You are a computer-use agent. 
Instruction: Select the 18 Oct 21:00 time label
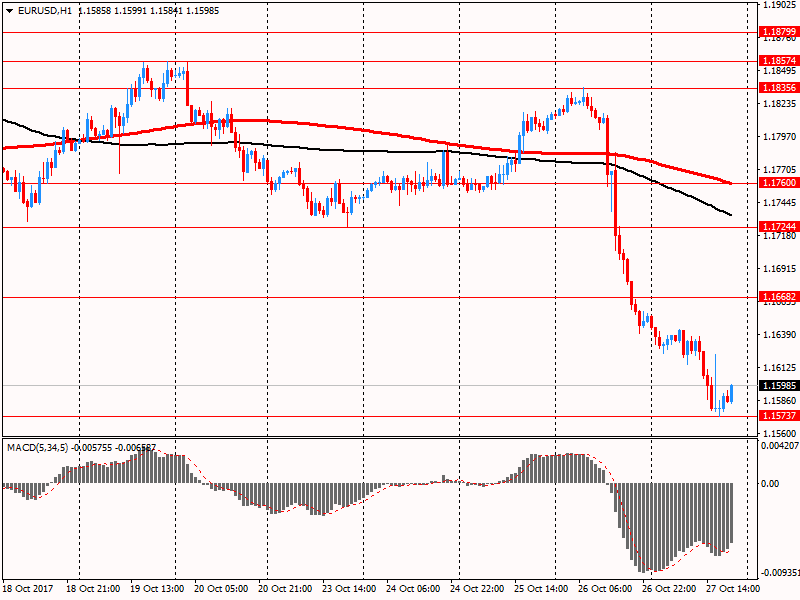click(x=93, y=588)
